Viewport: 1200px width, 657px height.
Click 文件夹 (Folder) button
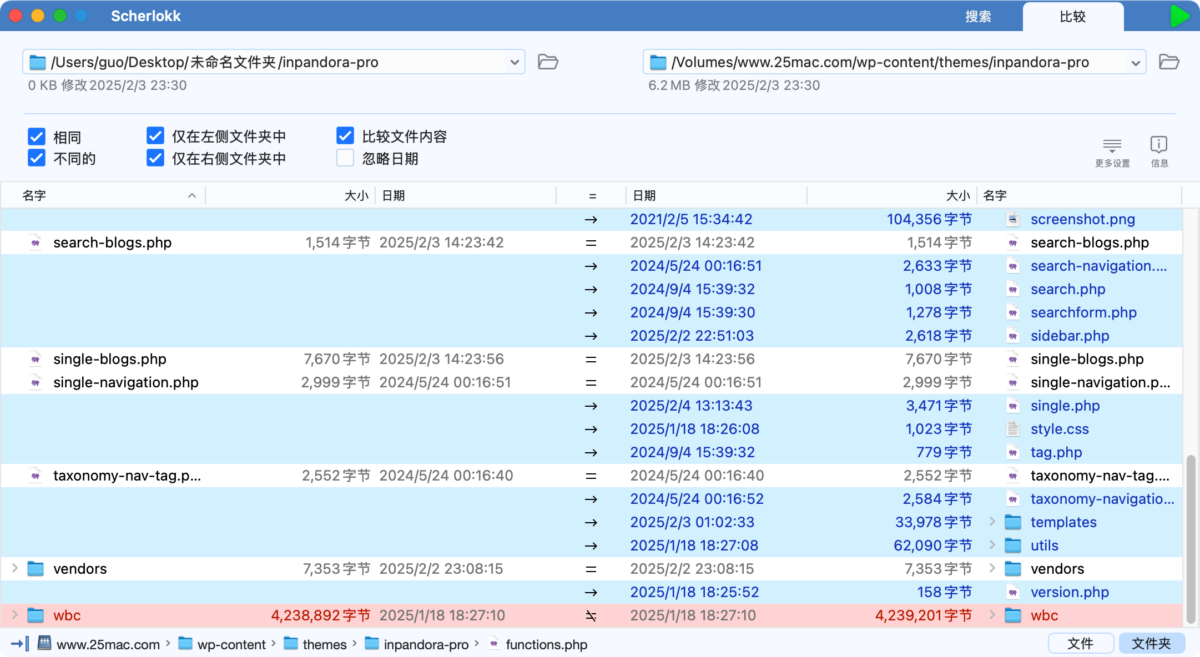pos(1151,644)
